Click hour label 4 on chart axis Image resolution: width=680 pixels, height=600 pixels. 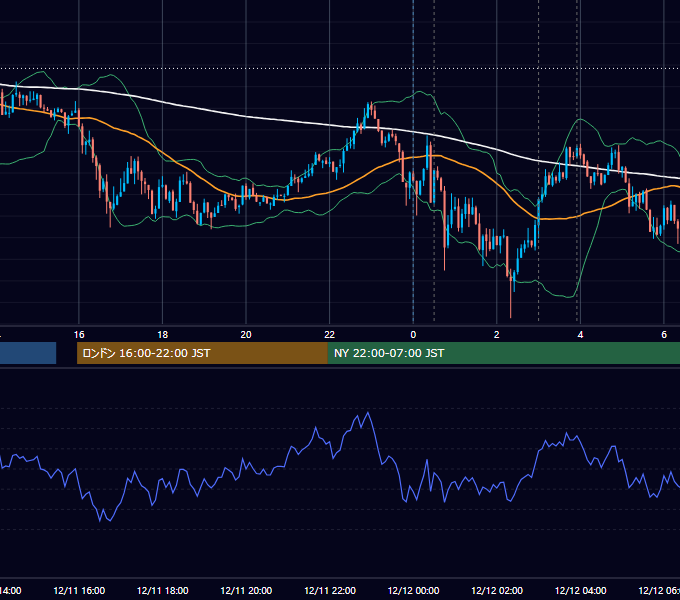point(580,335)
